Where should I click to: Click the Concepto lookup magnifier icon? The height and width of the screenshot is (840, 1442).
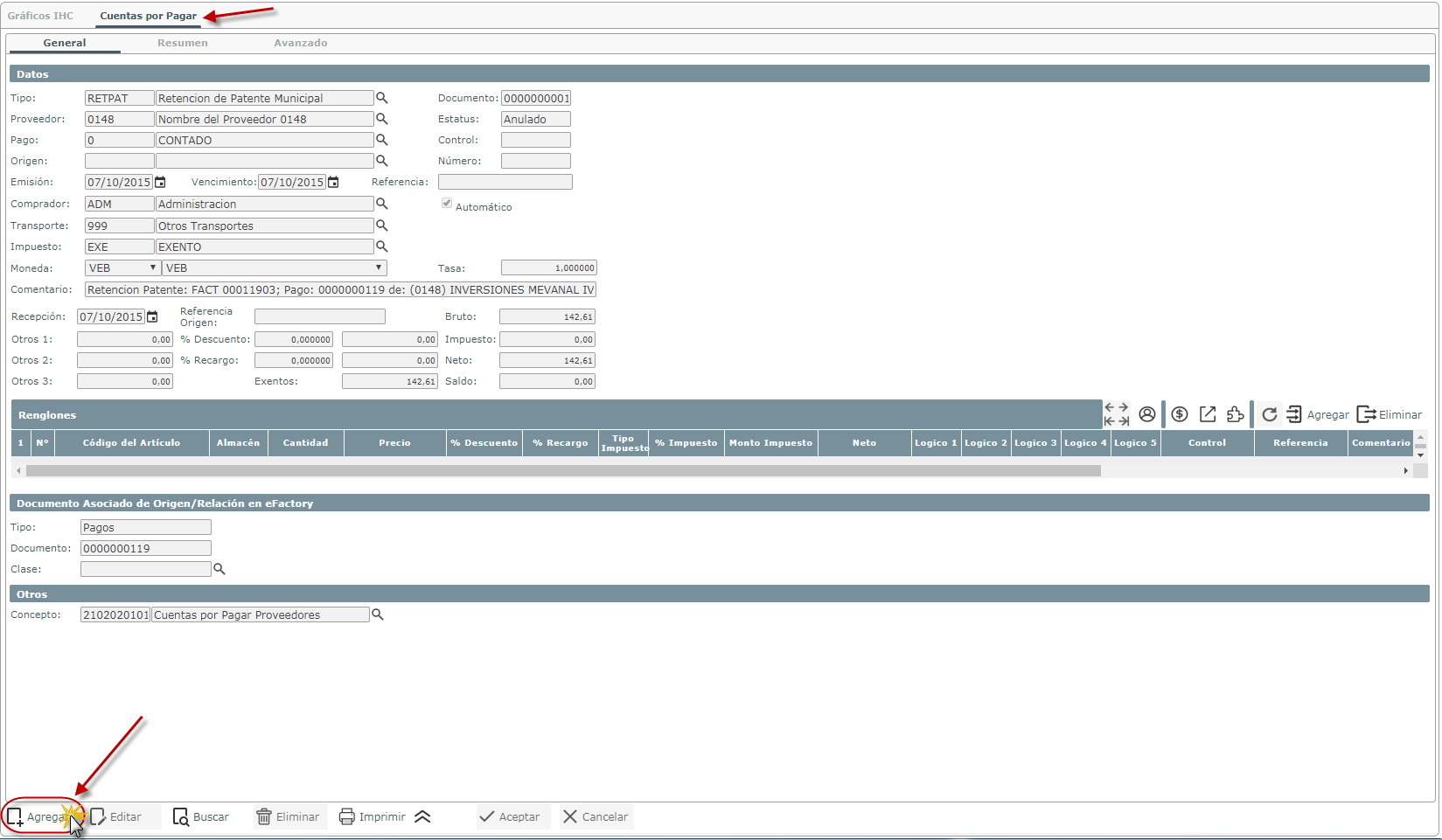coord(378,614)
